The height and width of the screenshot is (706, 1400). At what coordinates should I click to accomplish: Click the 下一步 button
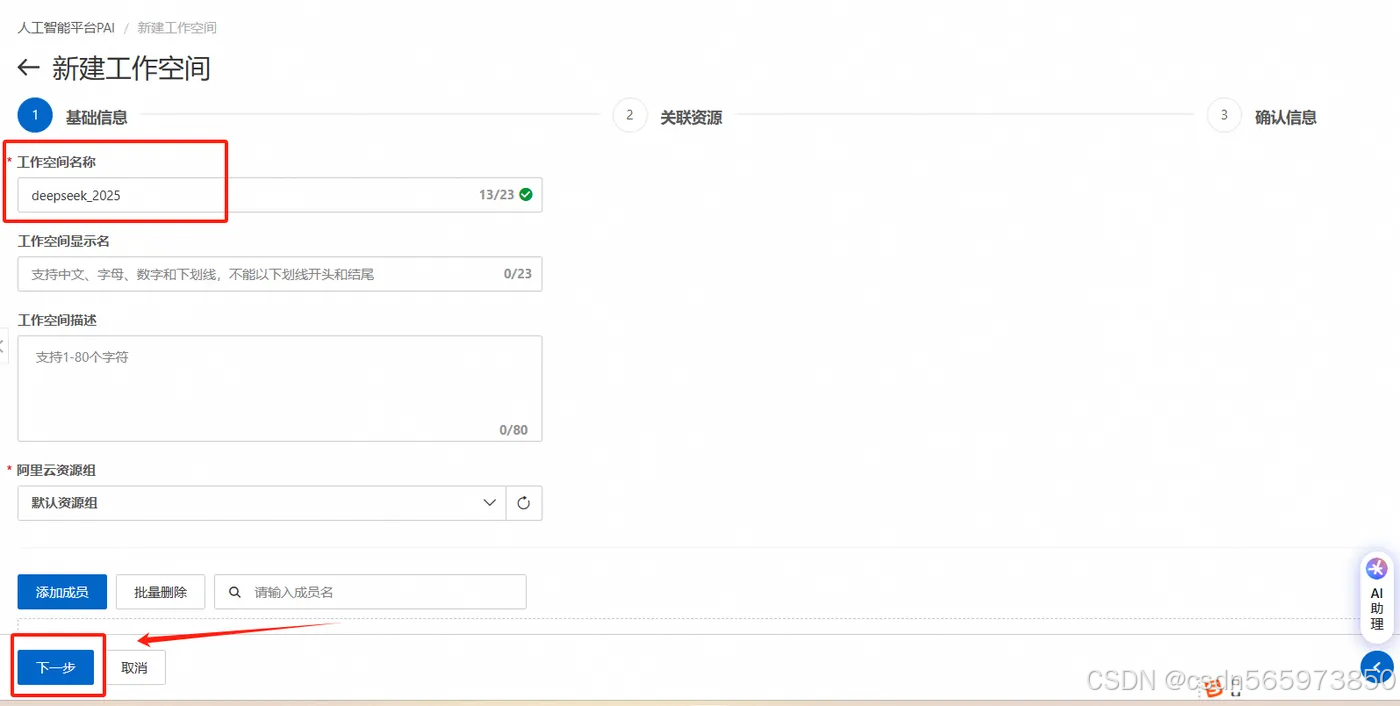pos(56,667)
